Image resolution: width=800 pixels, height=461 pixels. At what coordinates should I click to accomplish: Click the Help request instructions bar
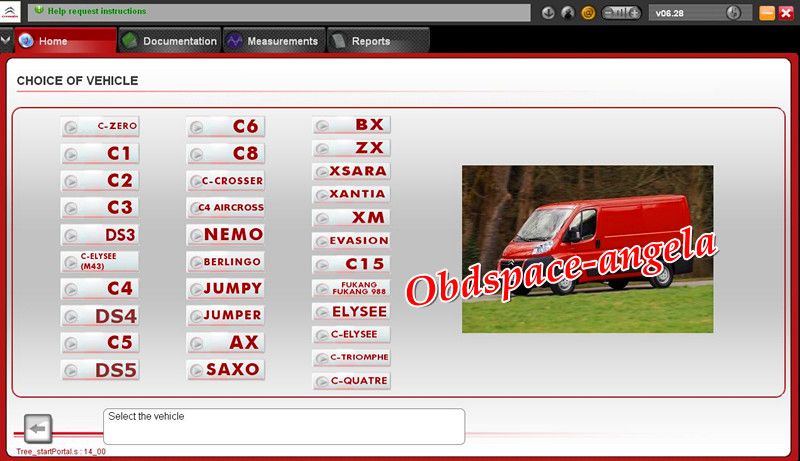tap(279, 12)
